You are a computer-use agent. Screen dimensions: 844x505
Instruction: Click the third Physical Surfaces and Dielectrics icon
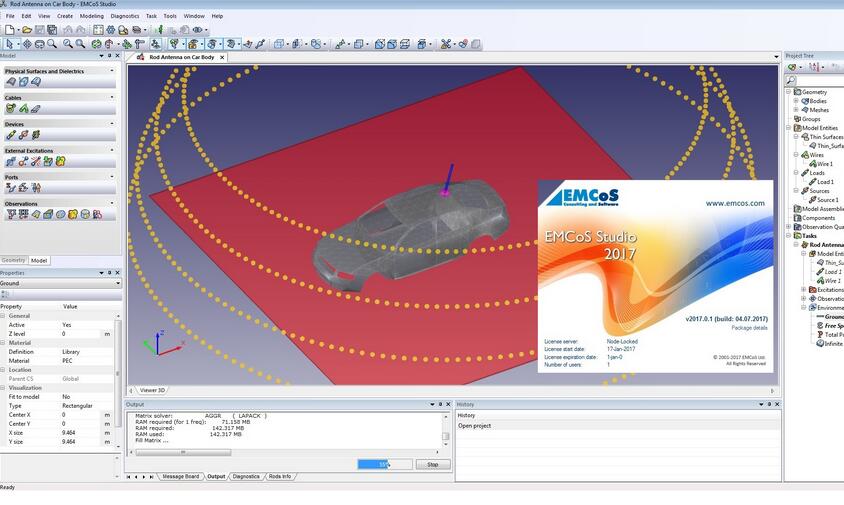click(36, 82)
